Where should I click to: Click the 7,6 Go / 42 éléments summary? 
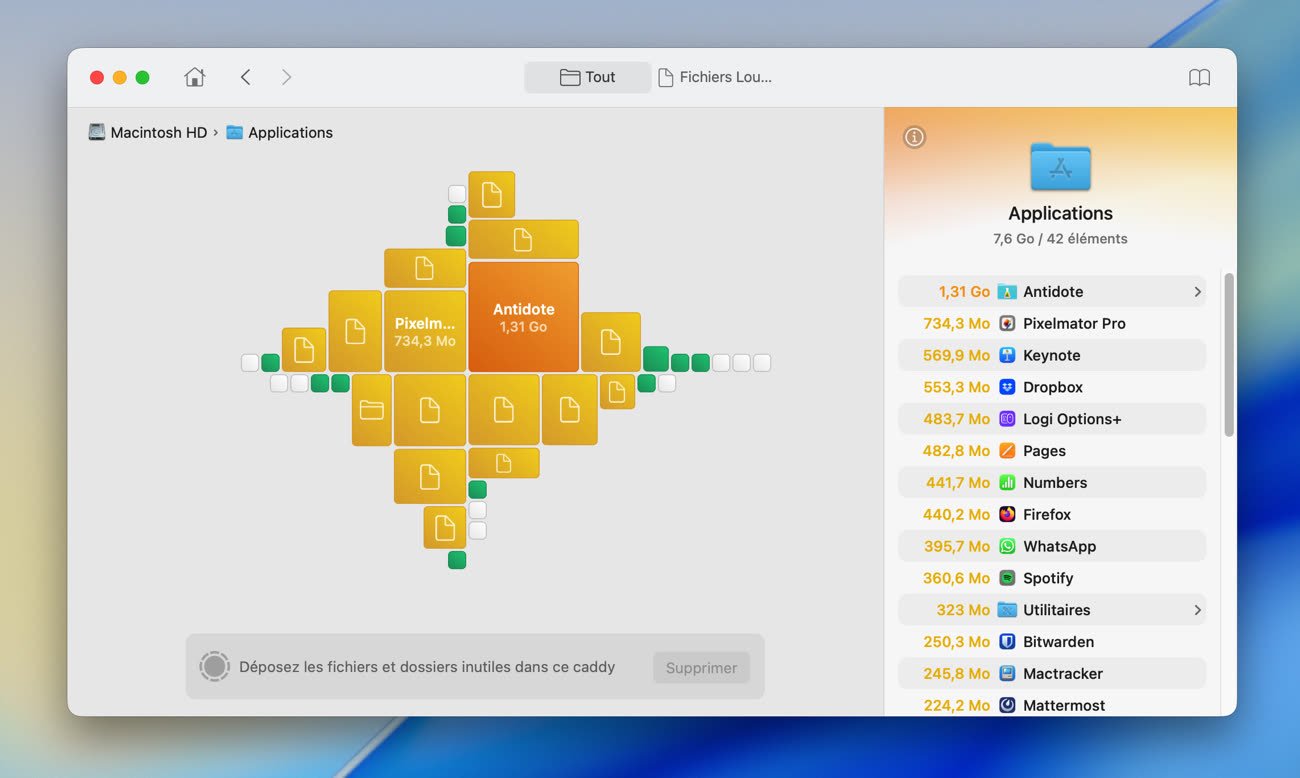click(x=1060, y=239)
